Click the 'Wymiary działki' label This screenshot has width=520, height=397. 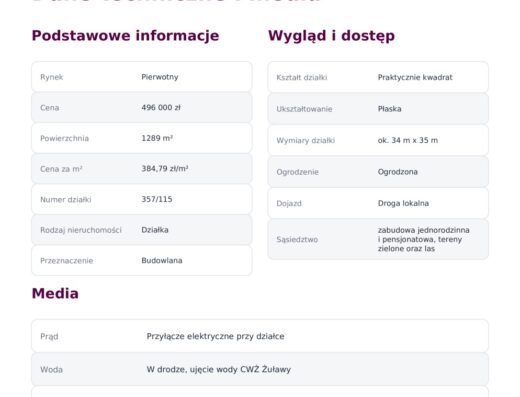(x=305, y=141)
